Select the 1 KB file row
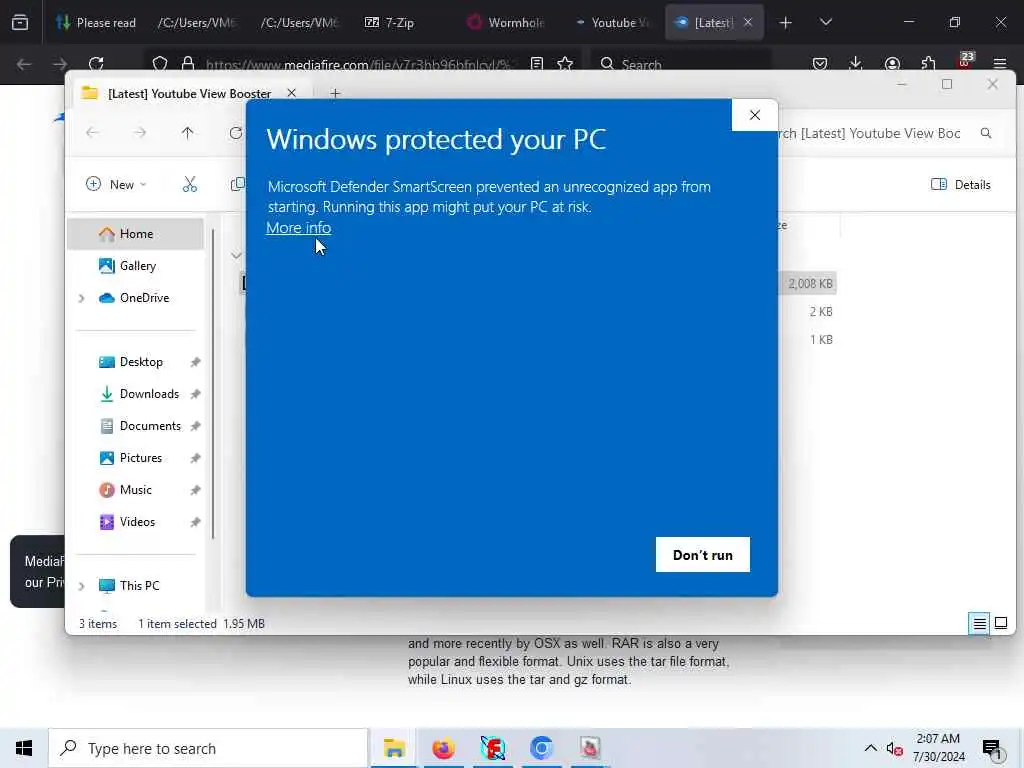 coord(820,340)
